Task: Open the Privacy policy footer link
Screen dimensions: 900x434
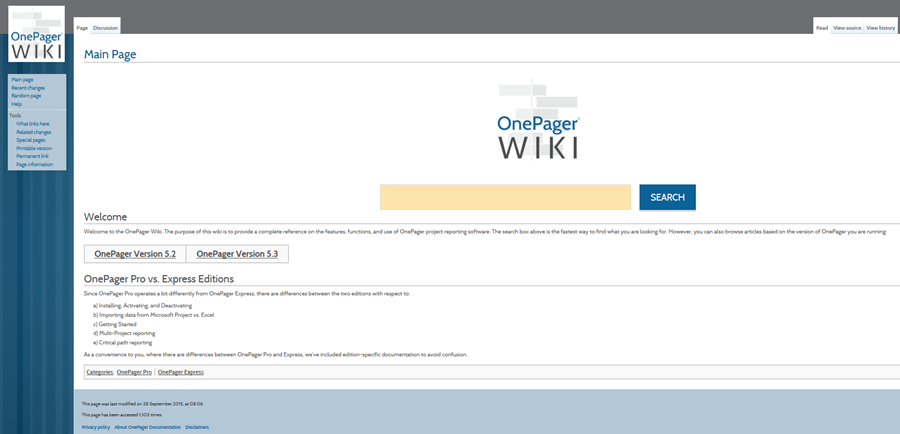Action: pos(96,427)
